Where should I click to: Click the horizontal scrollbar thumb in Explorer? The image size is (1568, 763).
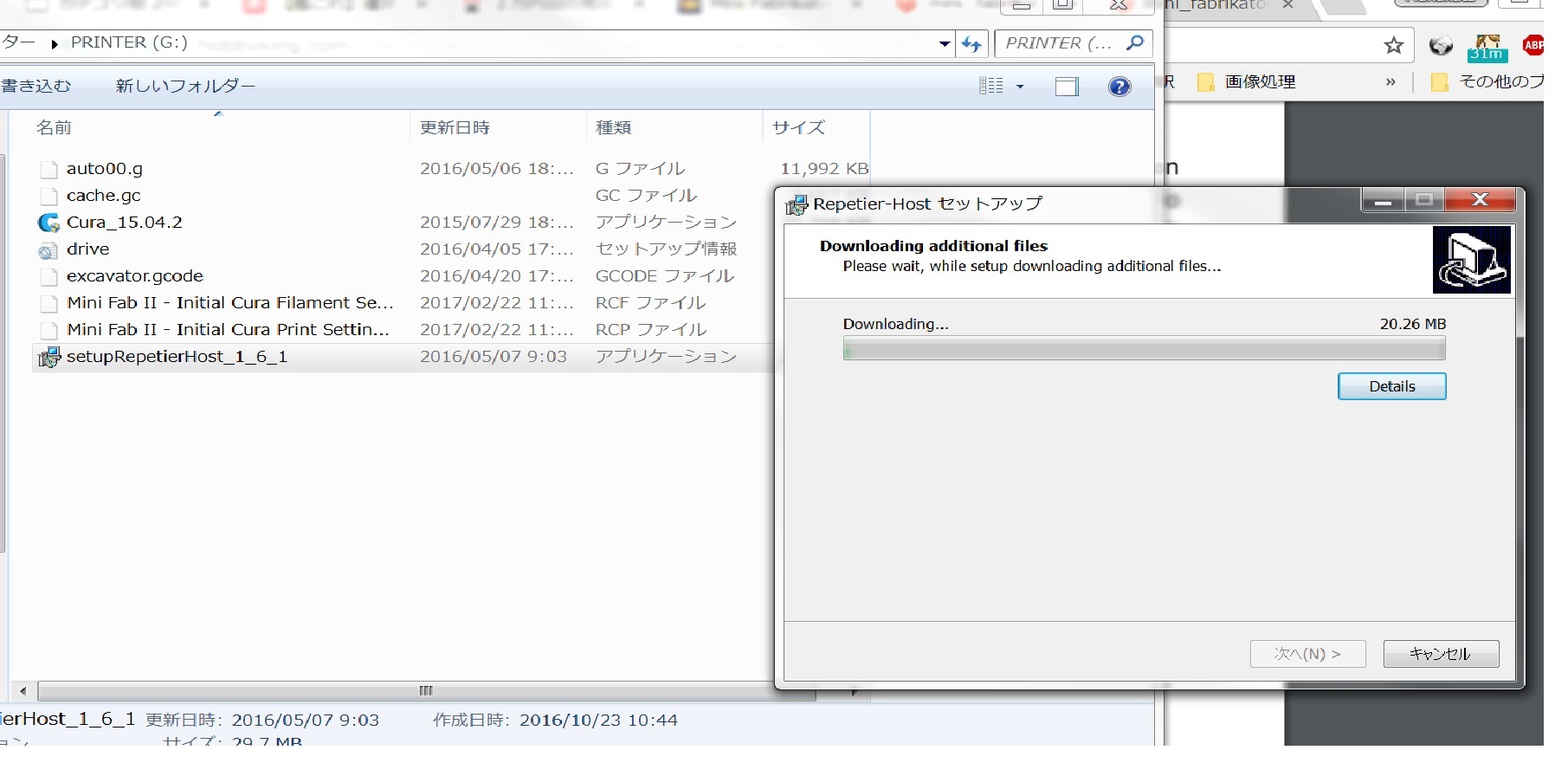[x=426, y=691]
